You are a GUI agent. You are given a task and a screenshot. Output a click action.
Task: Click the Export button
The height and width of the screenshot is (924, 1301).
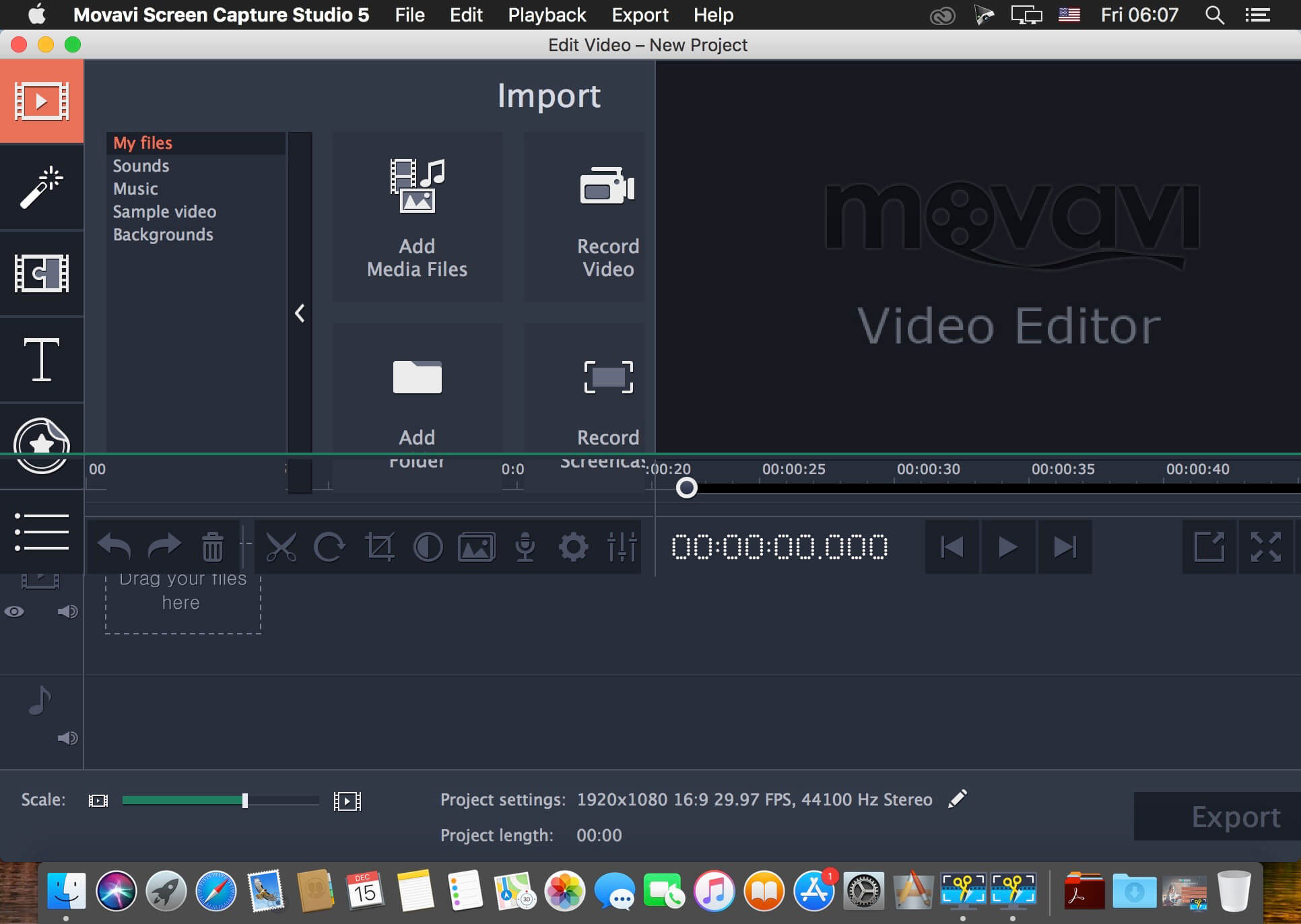[x=1217, y=816]
